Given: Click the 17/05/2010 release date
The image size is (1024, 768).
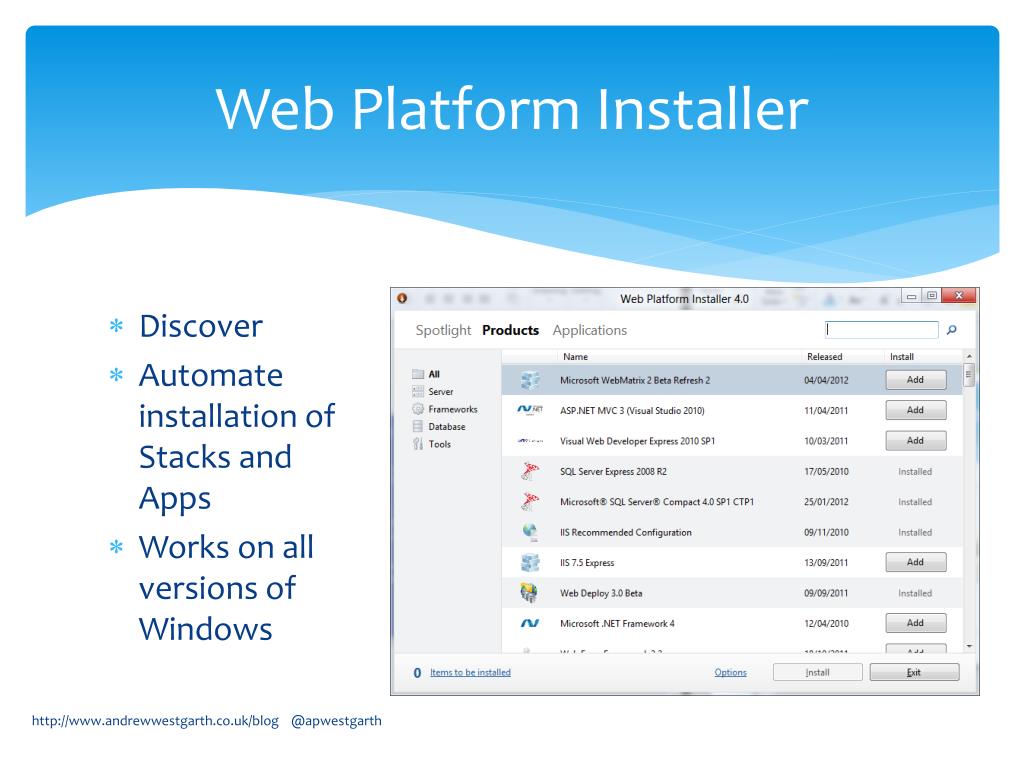Looking at the screenshot, I should click(x=826, y=472).
